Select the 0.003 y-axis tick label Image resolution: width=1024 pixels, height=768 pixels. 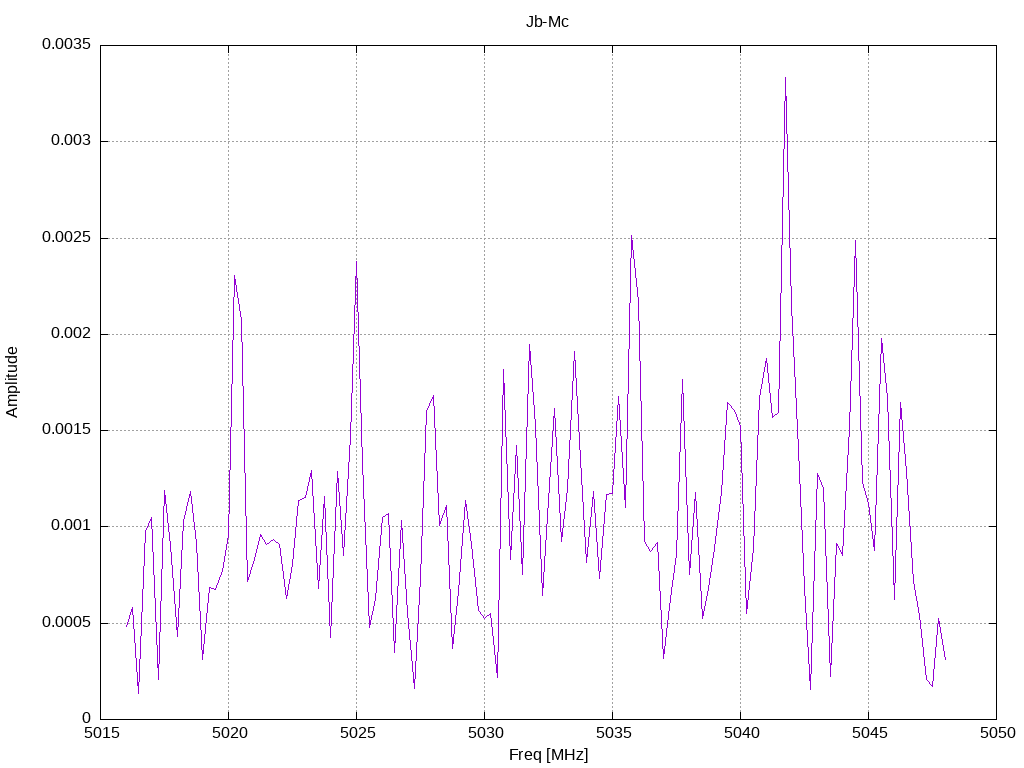coord(71,141)
